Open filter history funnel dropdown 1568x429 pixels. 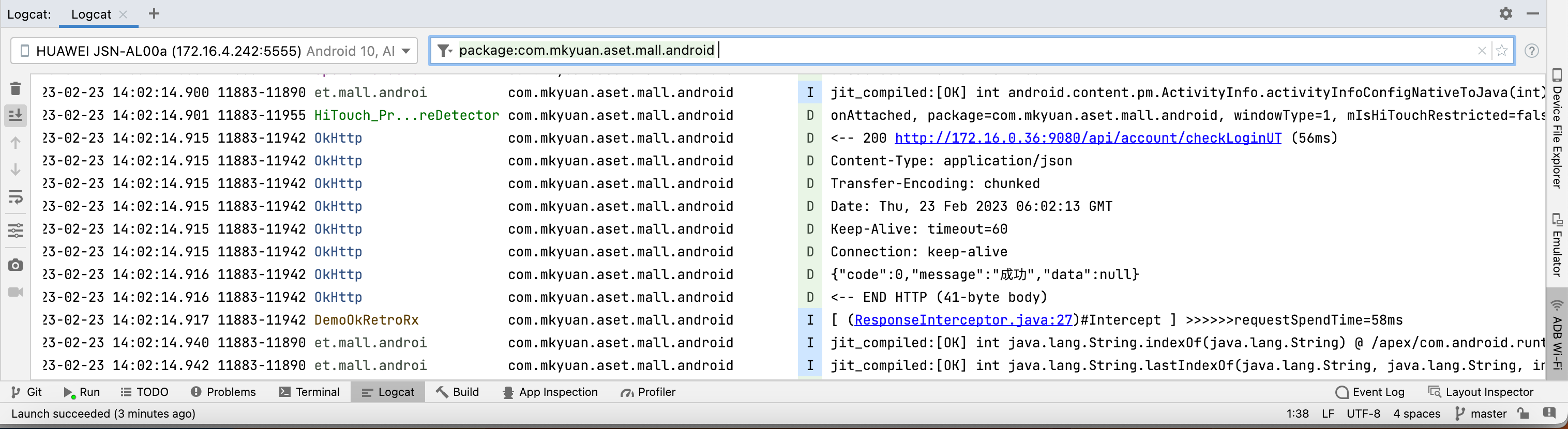446,51
